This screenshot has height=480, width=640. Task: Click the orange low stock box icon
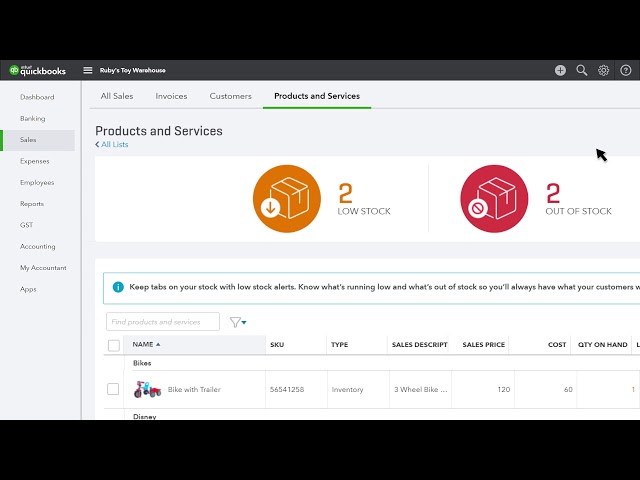click(x=287, y=199)
